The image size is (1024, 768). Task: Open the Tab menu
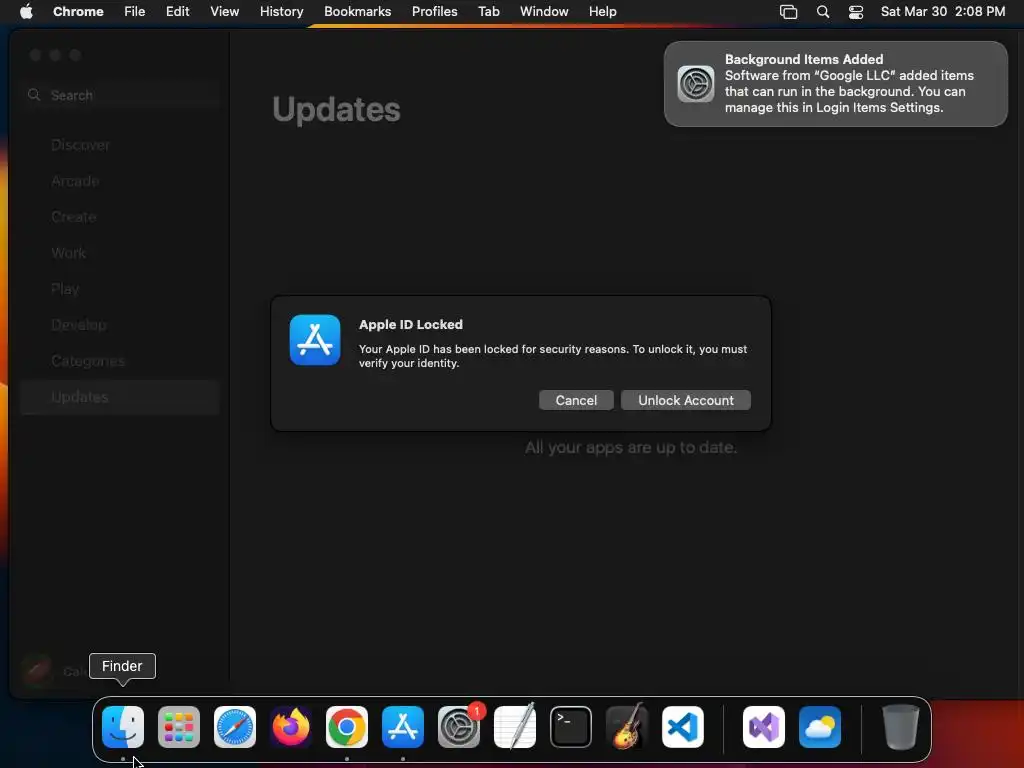tap(489, 11)
